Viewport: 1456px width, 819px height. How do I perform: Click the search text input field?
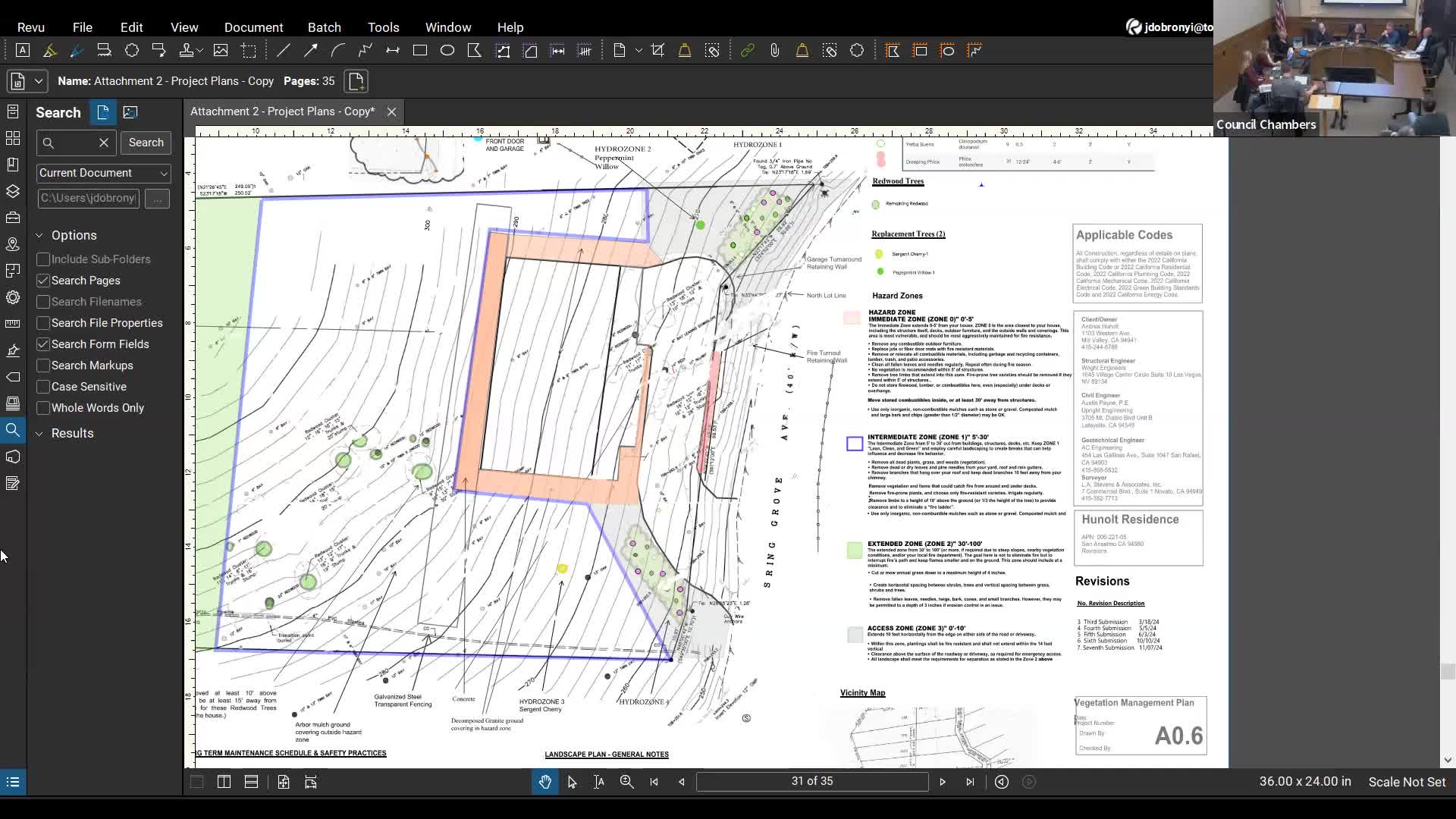76,143
